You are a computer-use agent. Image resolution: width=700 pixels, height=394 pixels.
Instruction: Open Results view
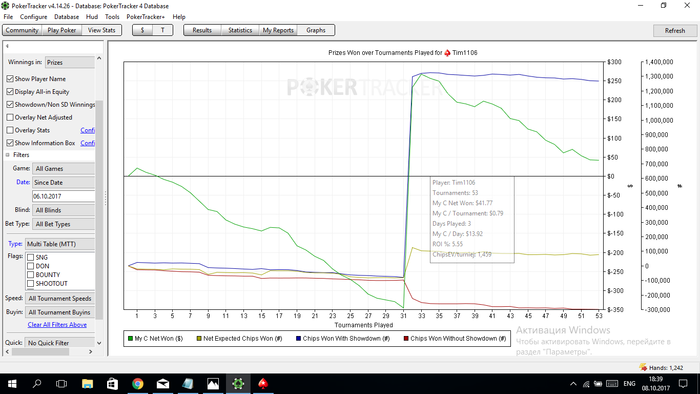coord(202,30)
